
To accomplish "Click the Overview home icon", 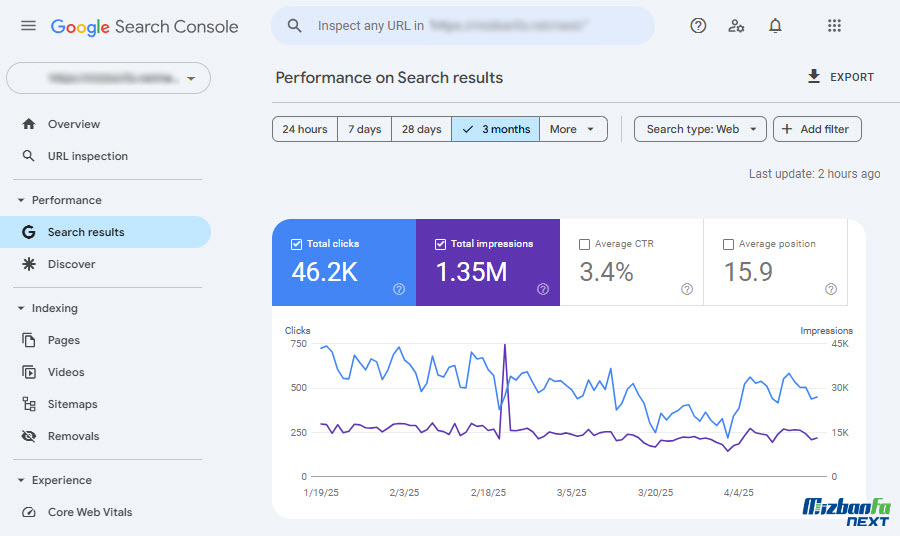I will [29, 124].
